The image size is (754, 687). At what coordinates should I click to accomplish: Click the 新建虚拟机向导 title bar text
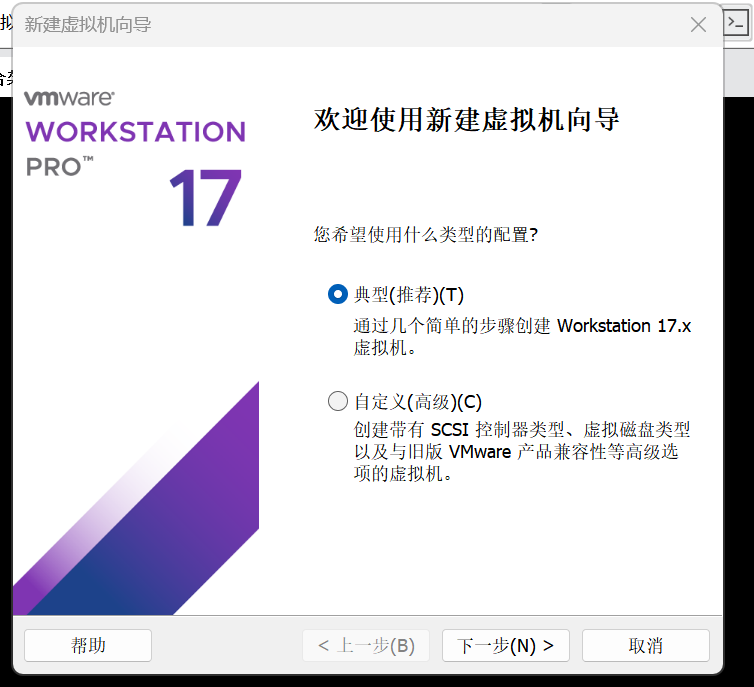(88, 25)
